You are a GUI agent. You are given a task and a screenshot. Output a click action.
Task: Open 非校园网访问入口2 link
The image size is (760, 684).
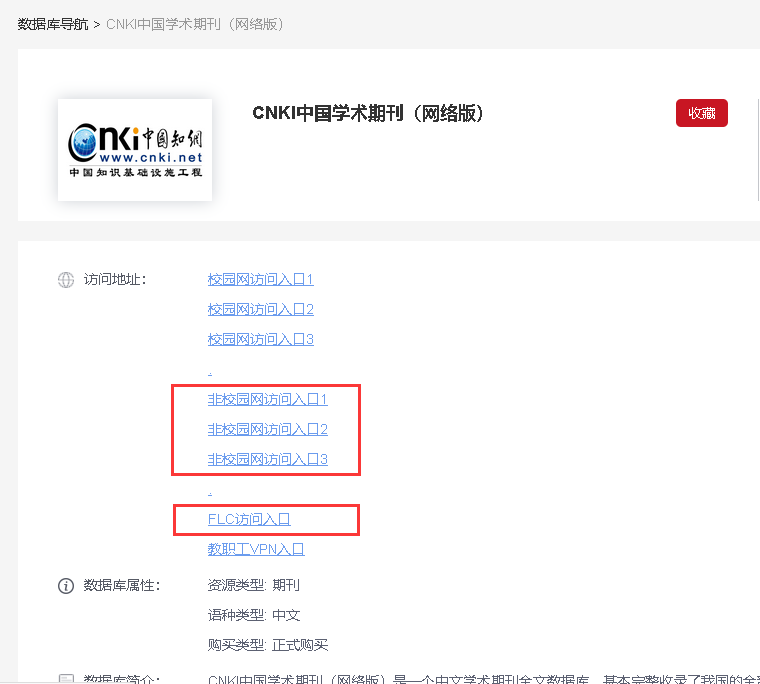pos(268,429)
